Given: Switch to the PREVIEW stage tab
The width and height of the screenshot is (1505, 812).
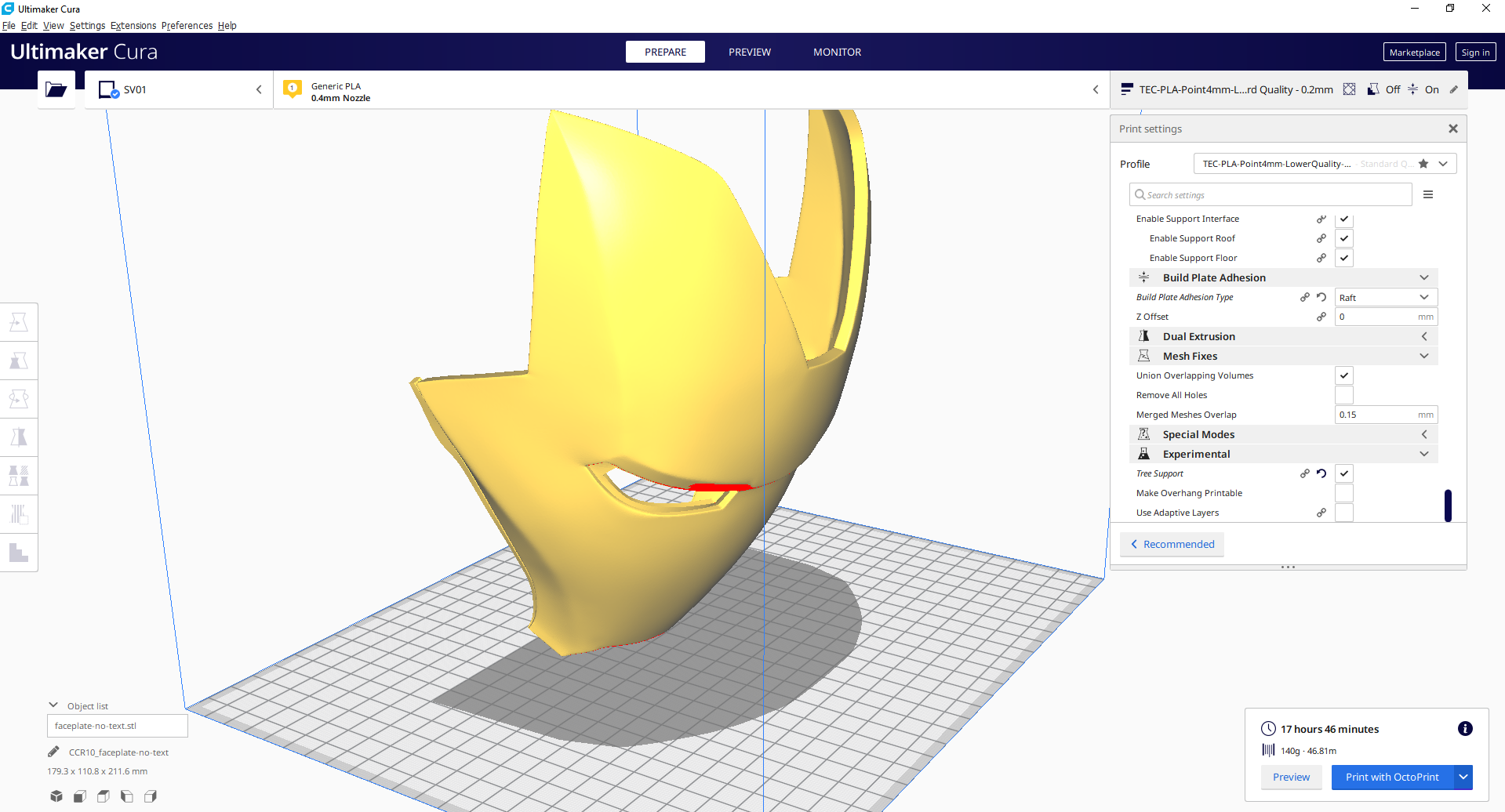Looking at the screenshot, I should click(750, 52).
